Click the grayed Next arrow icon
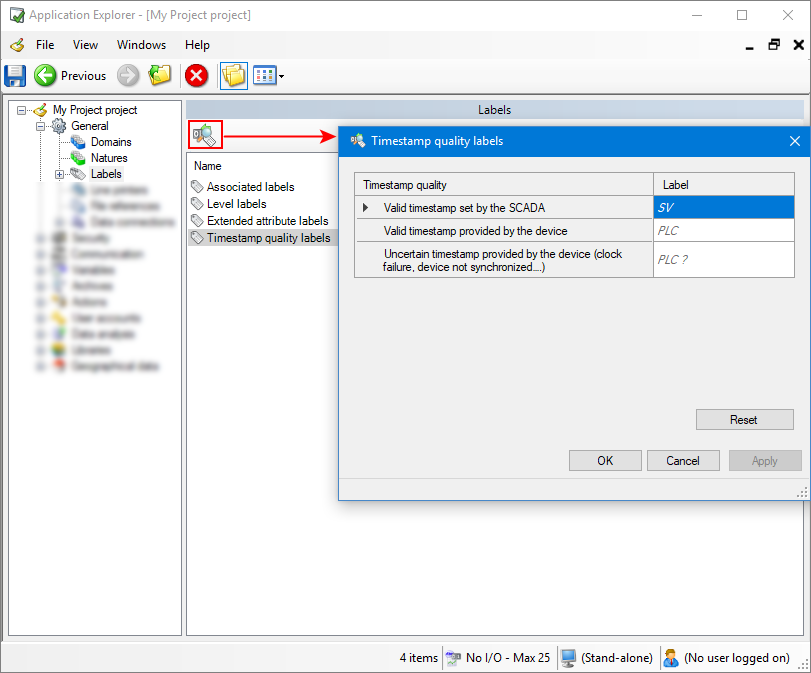811x673 pixels. tap(128, 75)
